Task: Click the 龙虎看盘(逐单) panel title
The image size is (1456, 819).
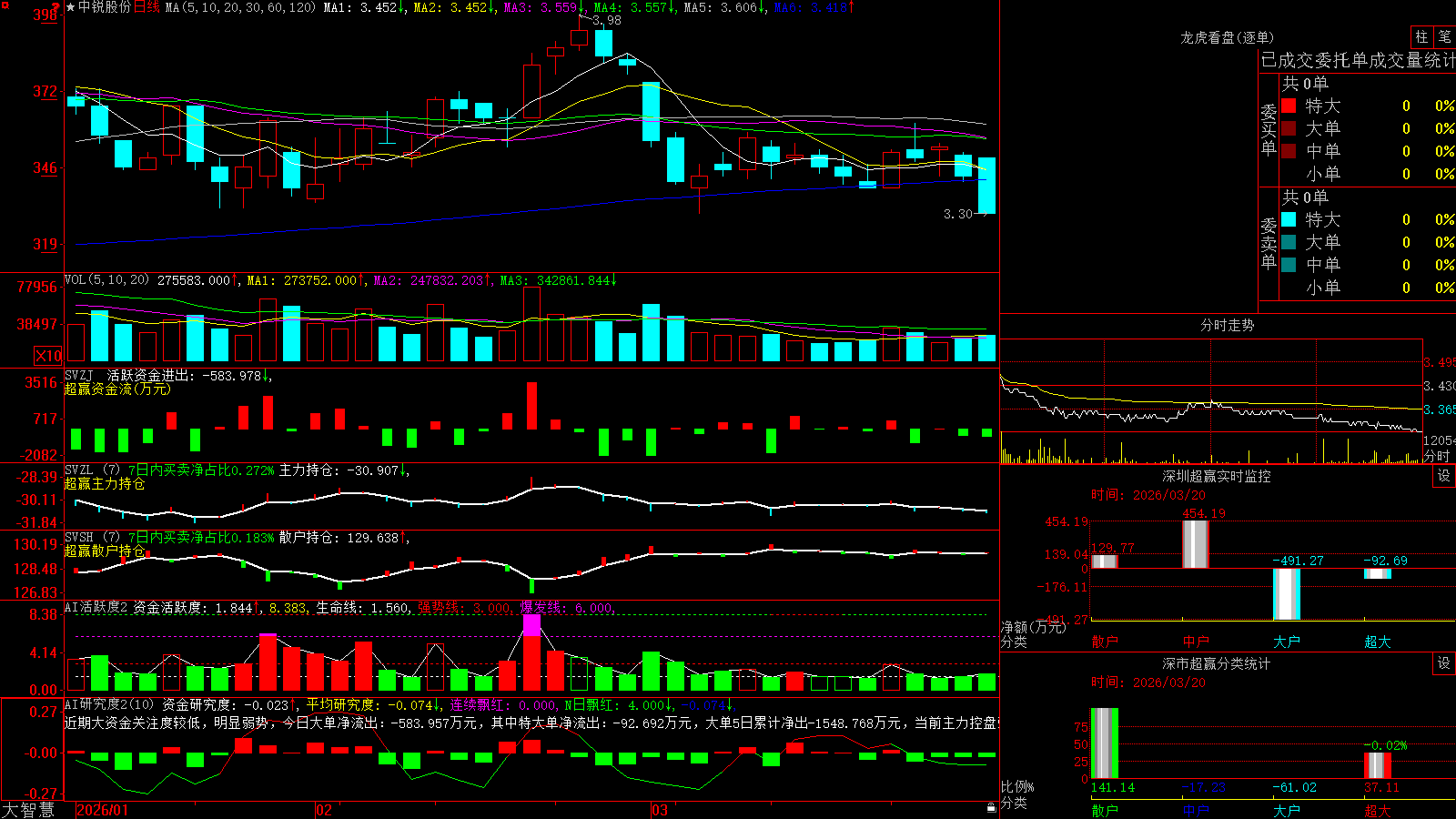Action: click(x=1228, y=37)
